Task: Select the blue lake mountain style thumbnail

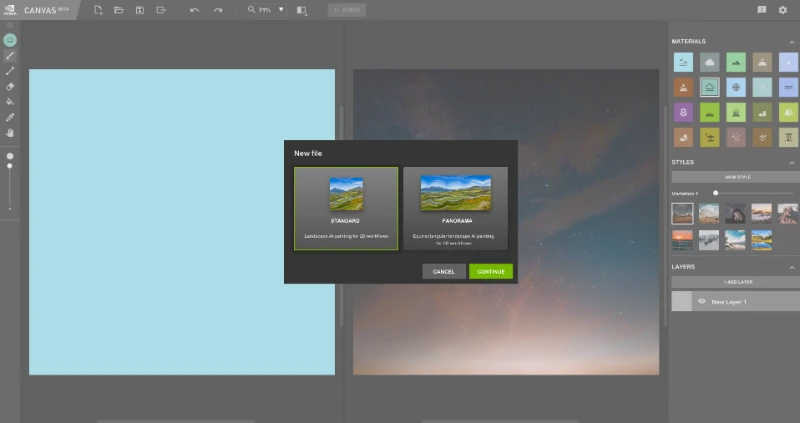Action: (762, 240)
